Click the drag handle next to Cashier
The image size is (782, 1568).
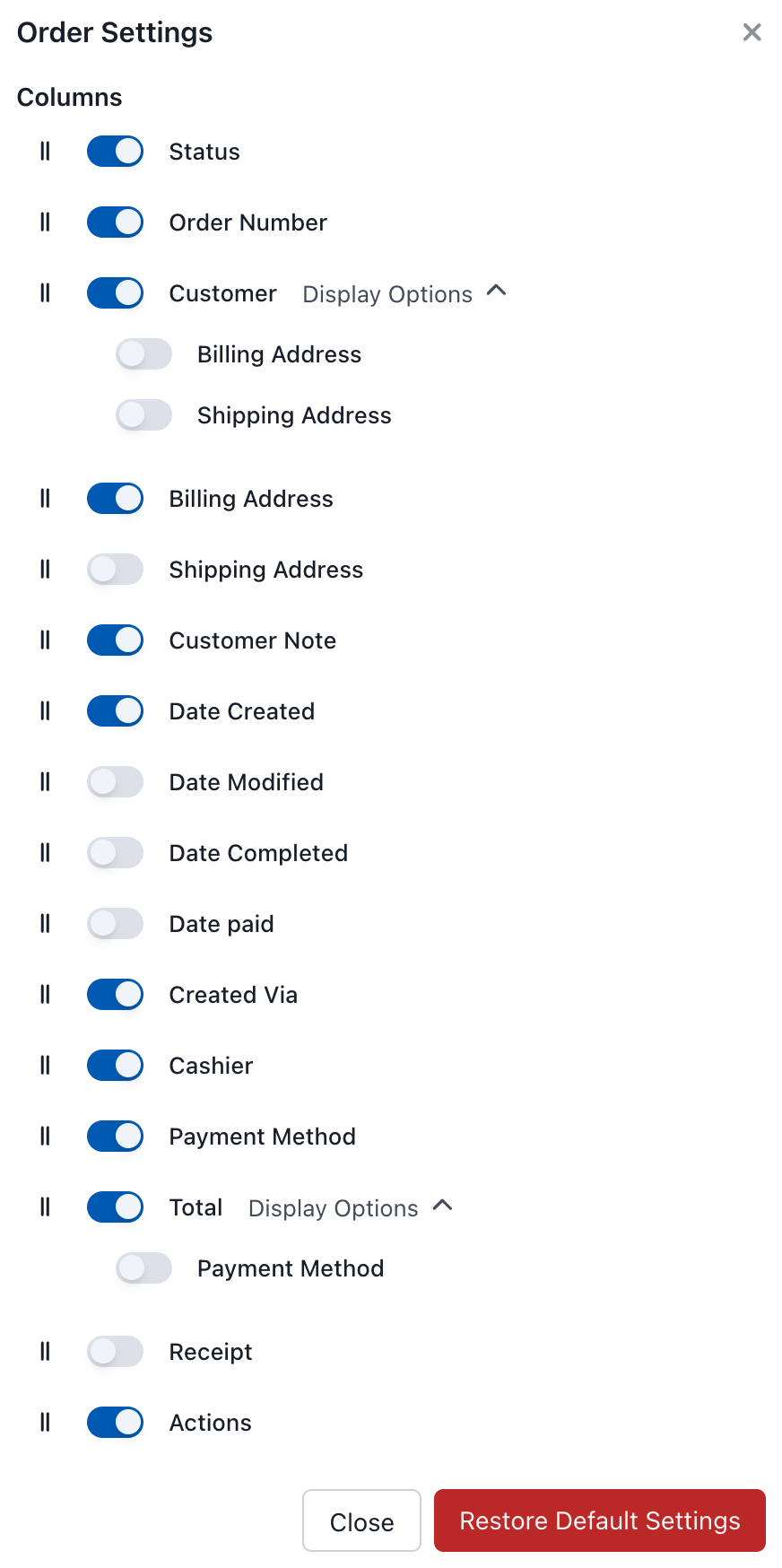(x=45, y=1066)
